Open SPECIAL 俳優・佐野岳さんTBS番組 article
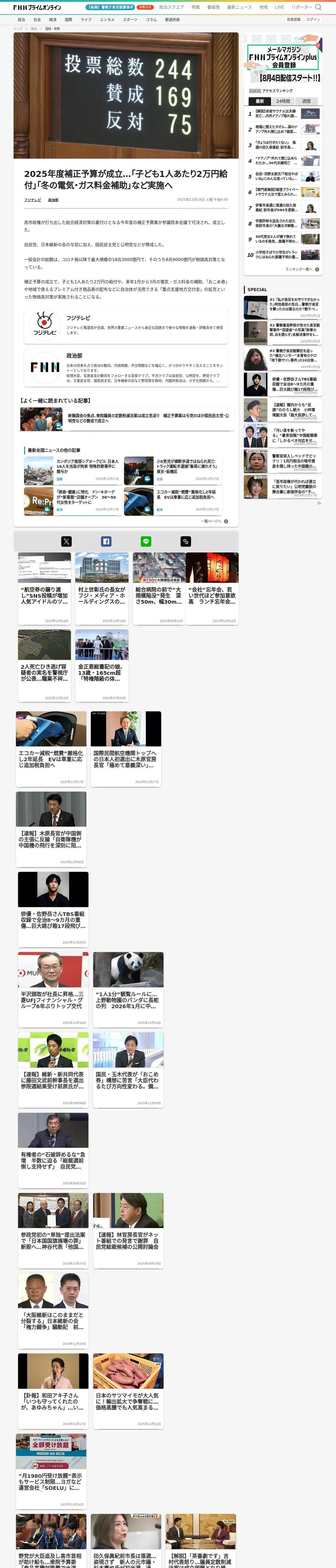Viewport: 336px width, 1568px height. [283, 384]
